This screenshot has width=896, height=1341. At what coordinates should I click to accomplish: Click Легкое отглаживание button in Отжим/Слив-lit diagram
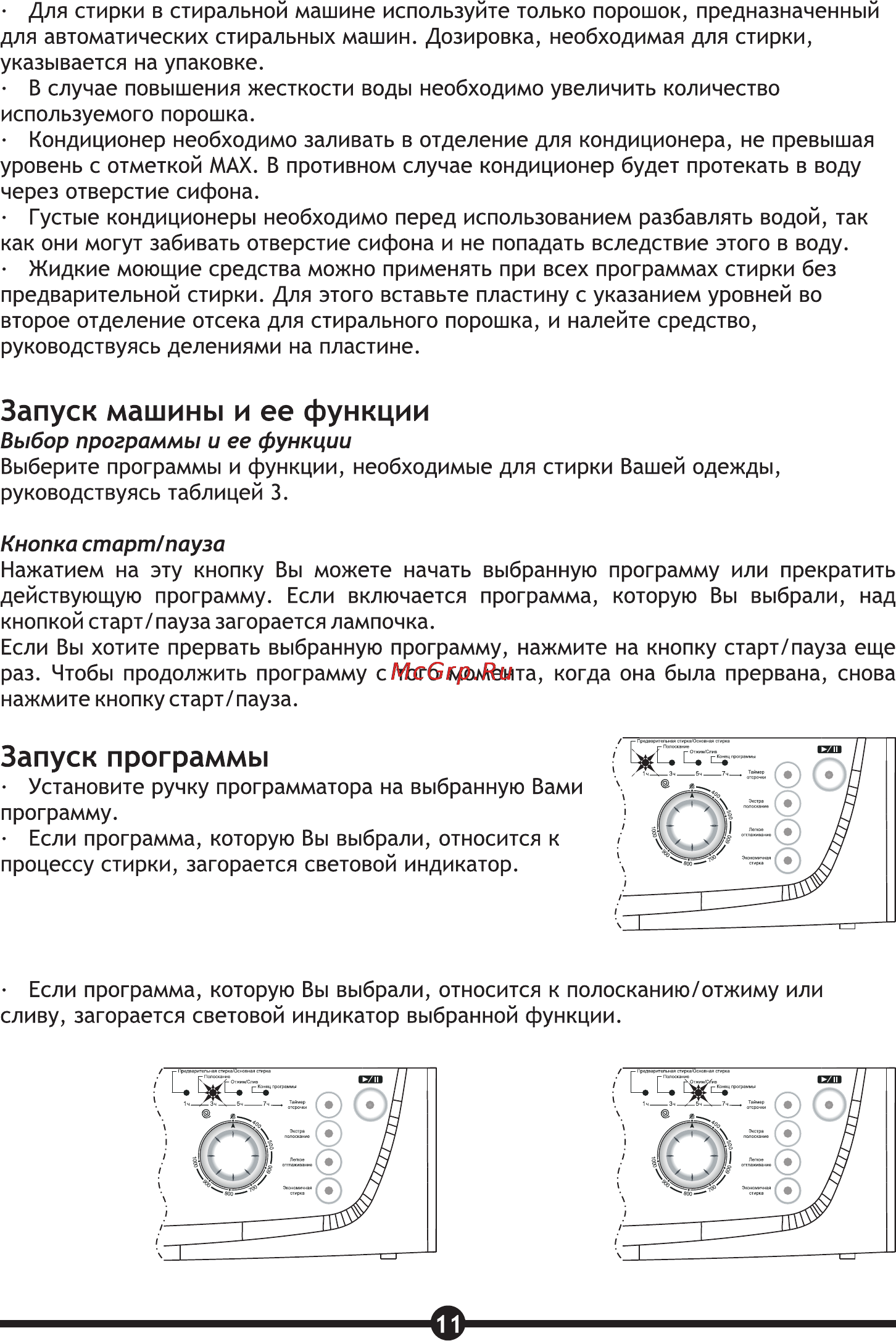tap(787, 1162)
